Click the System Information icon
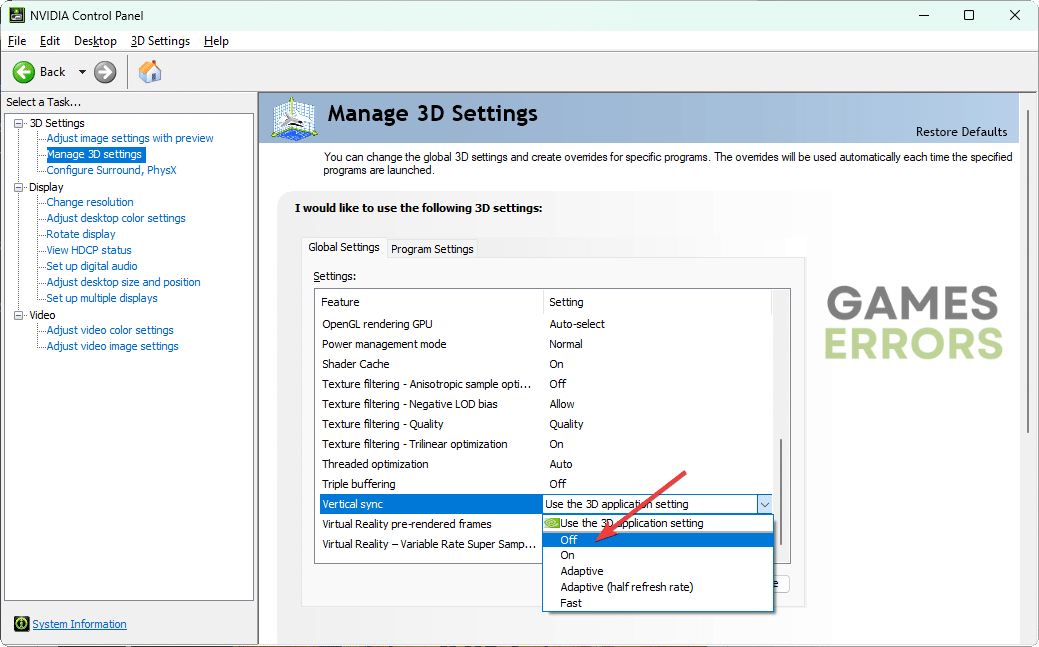This screenshot has width=1039, height=647. pyautogui.click(x=21, y=624)
